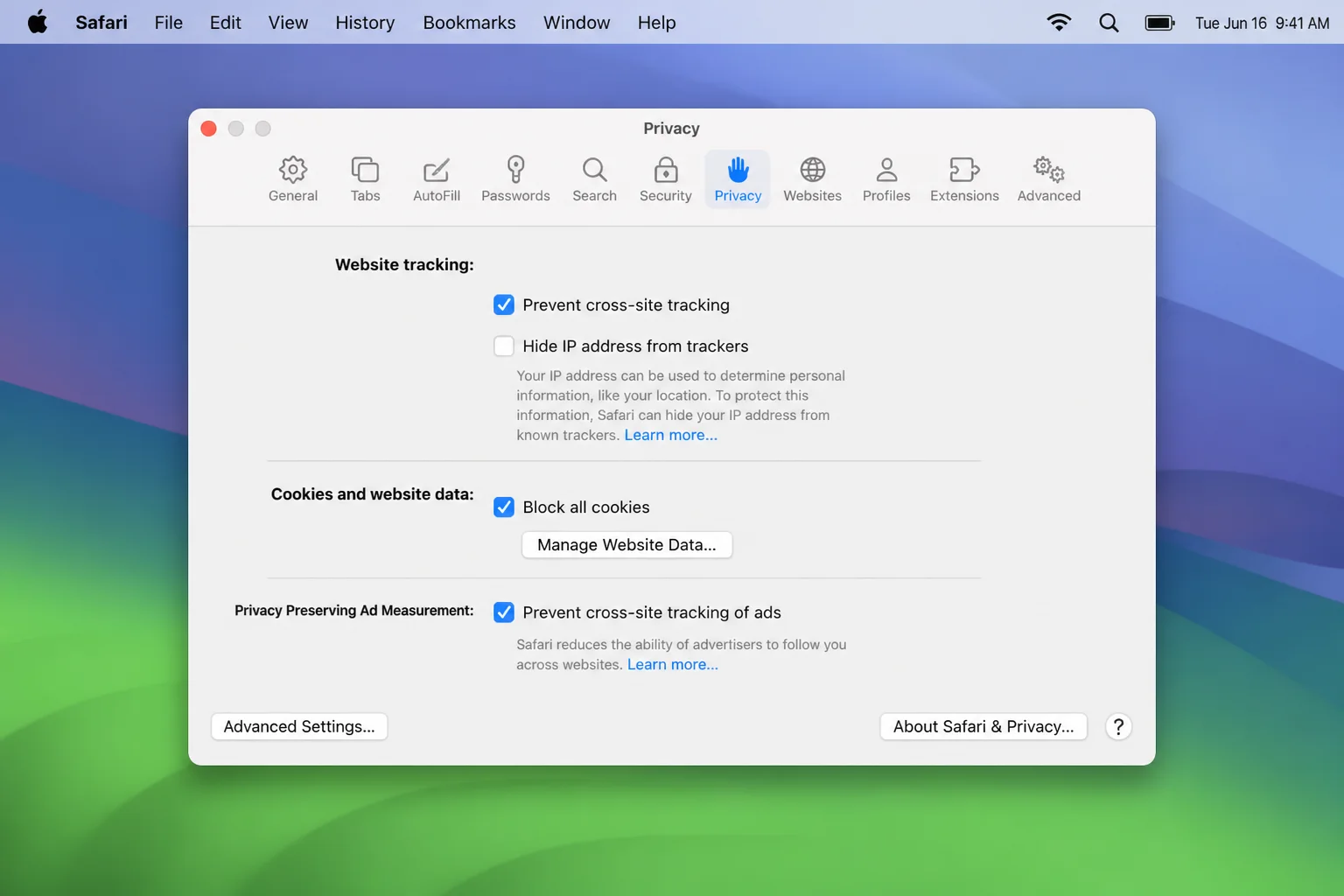Follow Learn more link about IP address

pos(671,435)
